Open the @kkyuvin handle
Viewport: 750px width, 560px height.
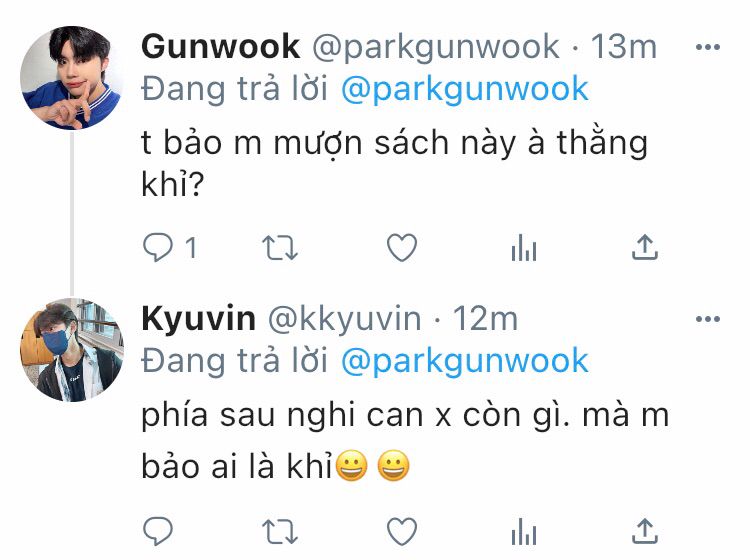(x=344, y=319)
